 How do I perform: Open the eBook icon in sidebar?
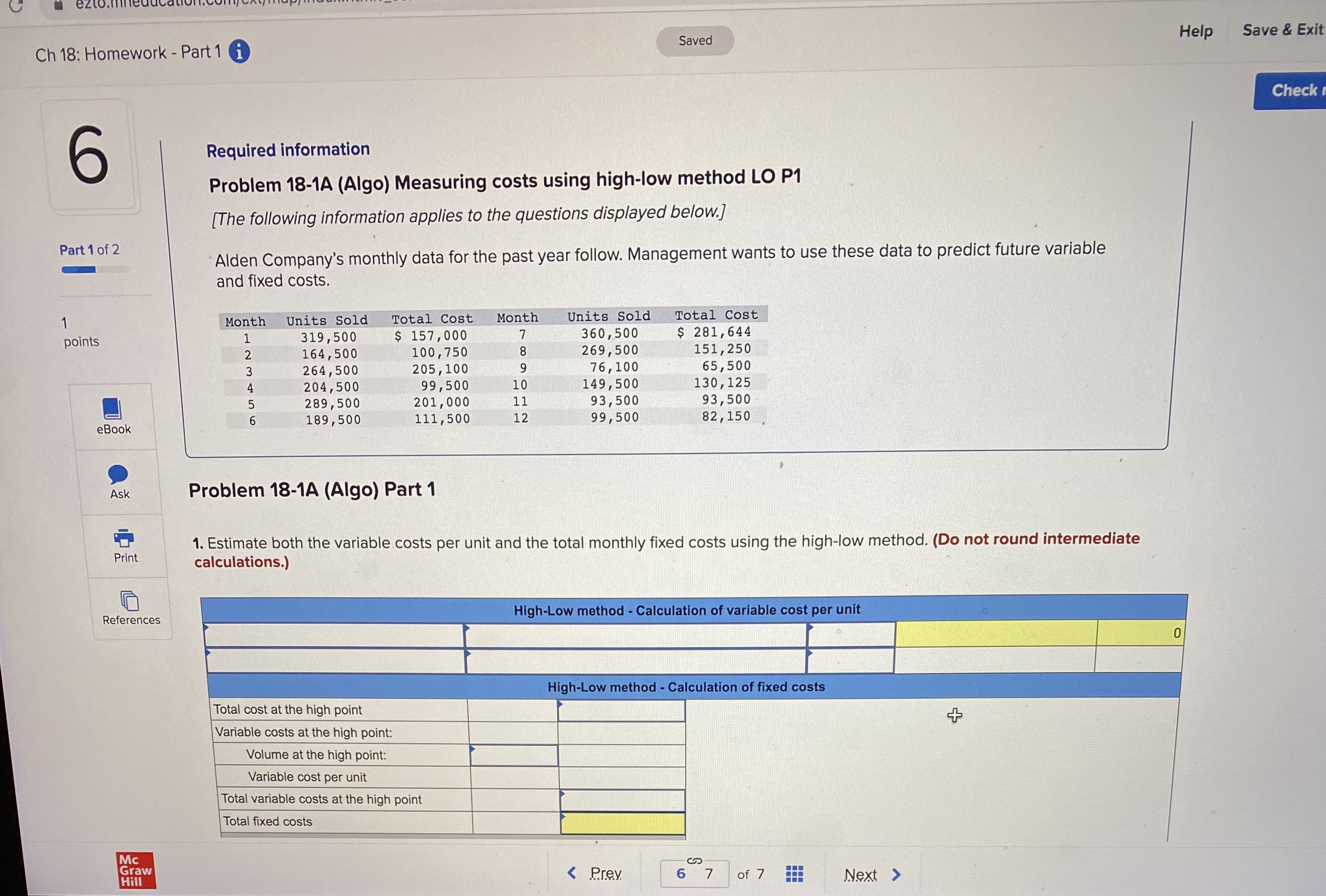point(112,409)
